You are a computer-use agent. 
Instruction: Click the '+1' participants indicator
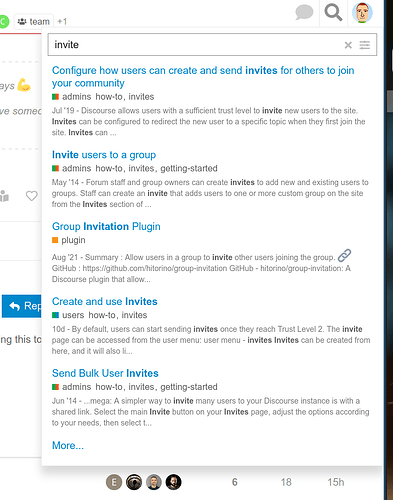coord(62,22)
